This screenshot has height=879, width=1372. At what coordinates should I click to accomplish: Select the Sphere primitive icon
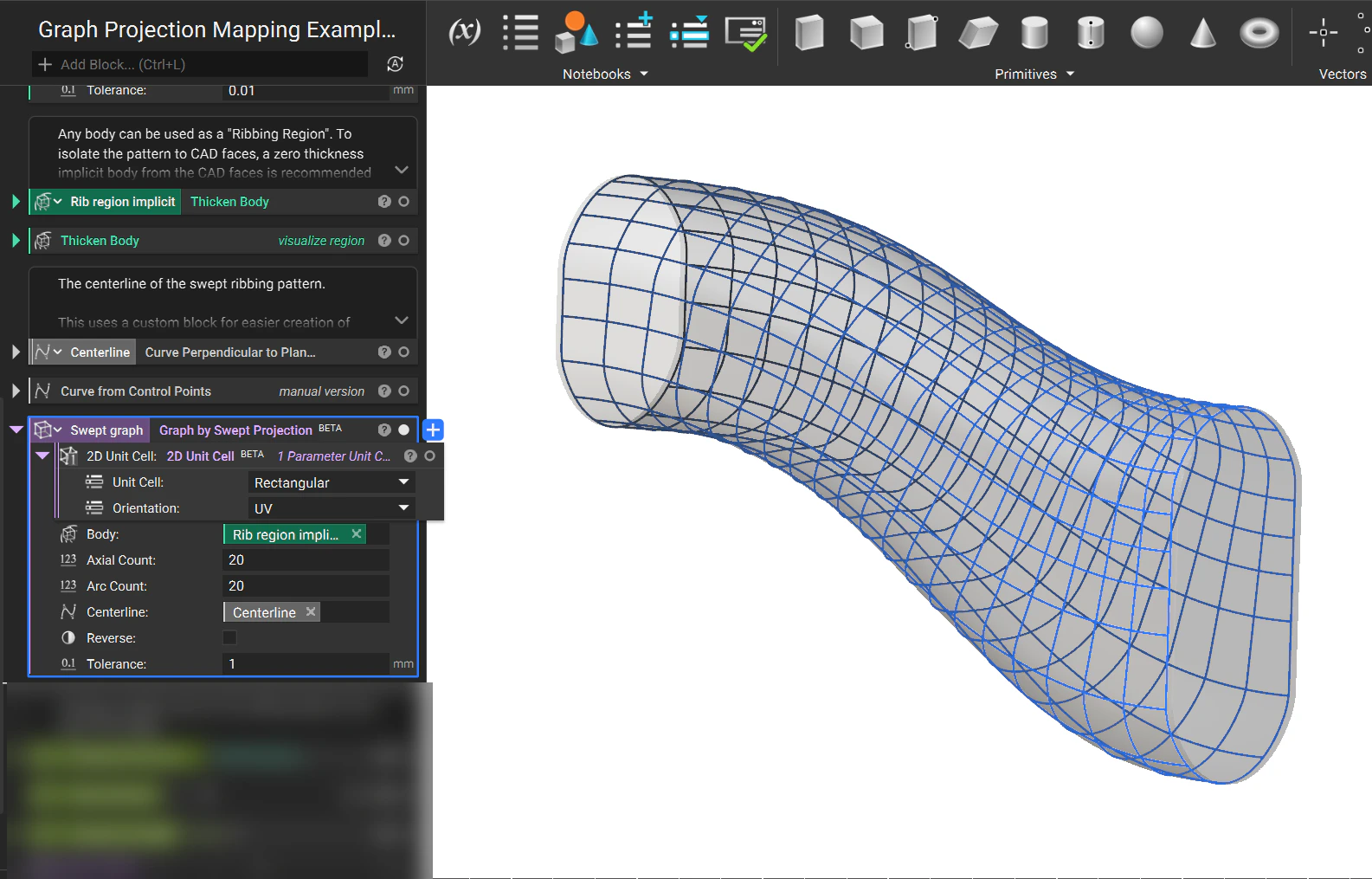click(1146, 34)
